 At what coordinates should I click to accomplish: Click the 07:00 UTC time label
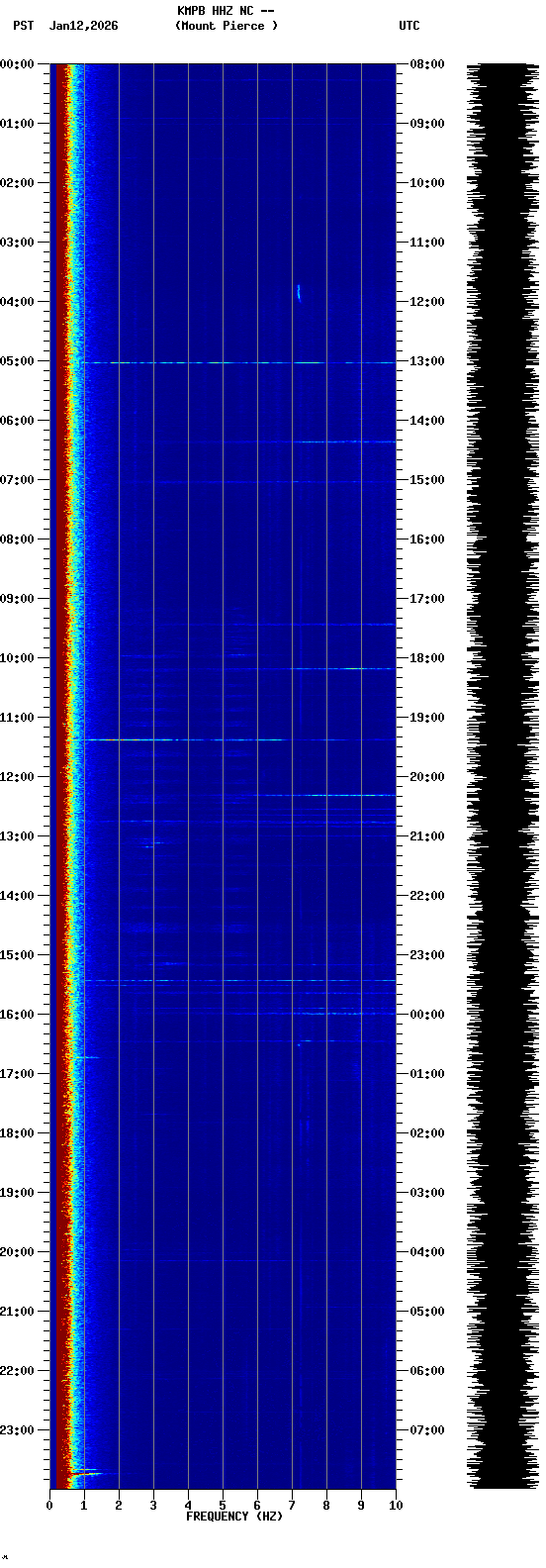(427, 1430)
